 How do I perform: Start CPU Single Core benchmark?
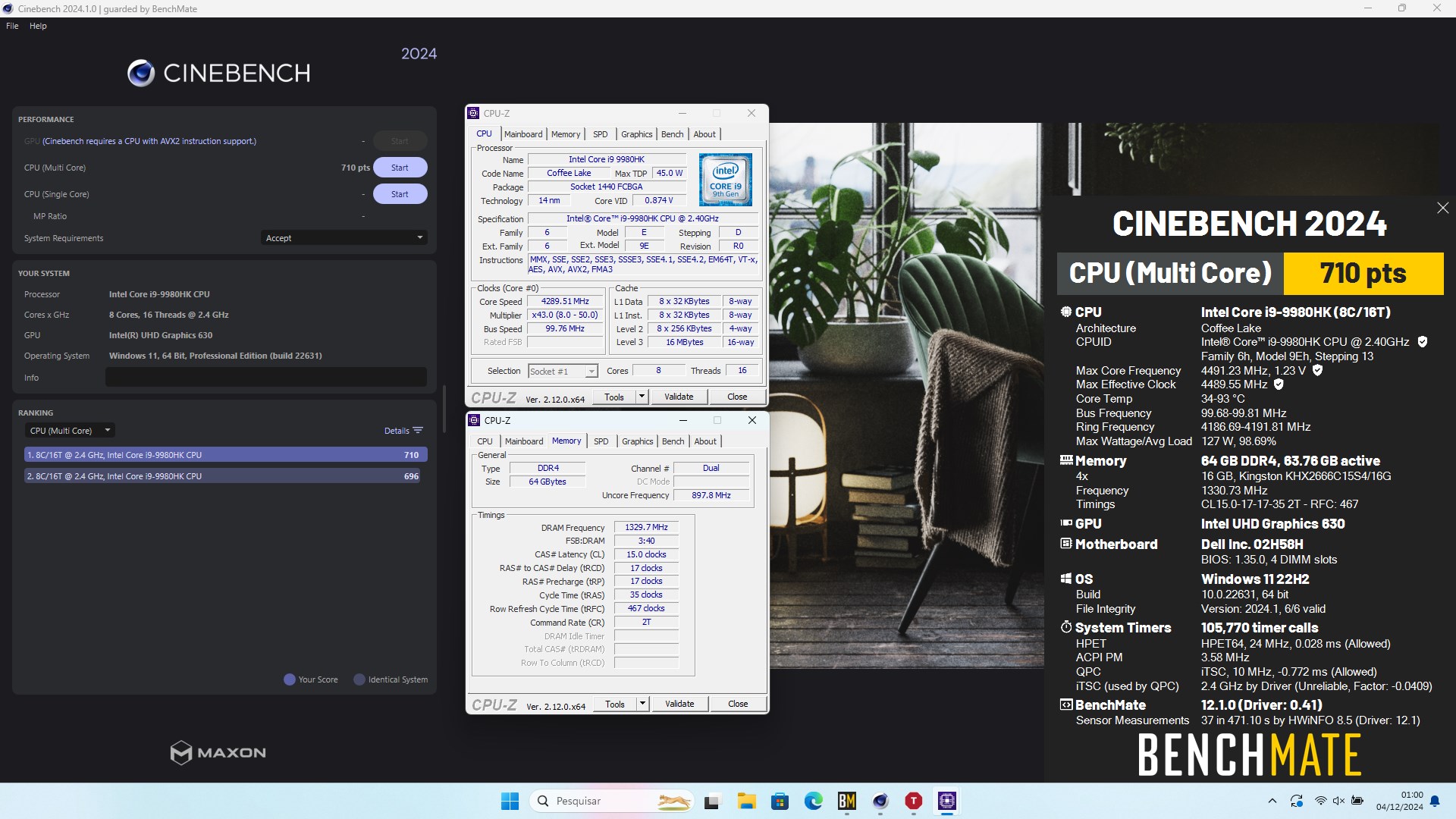tap(400, 194)
